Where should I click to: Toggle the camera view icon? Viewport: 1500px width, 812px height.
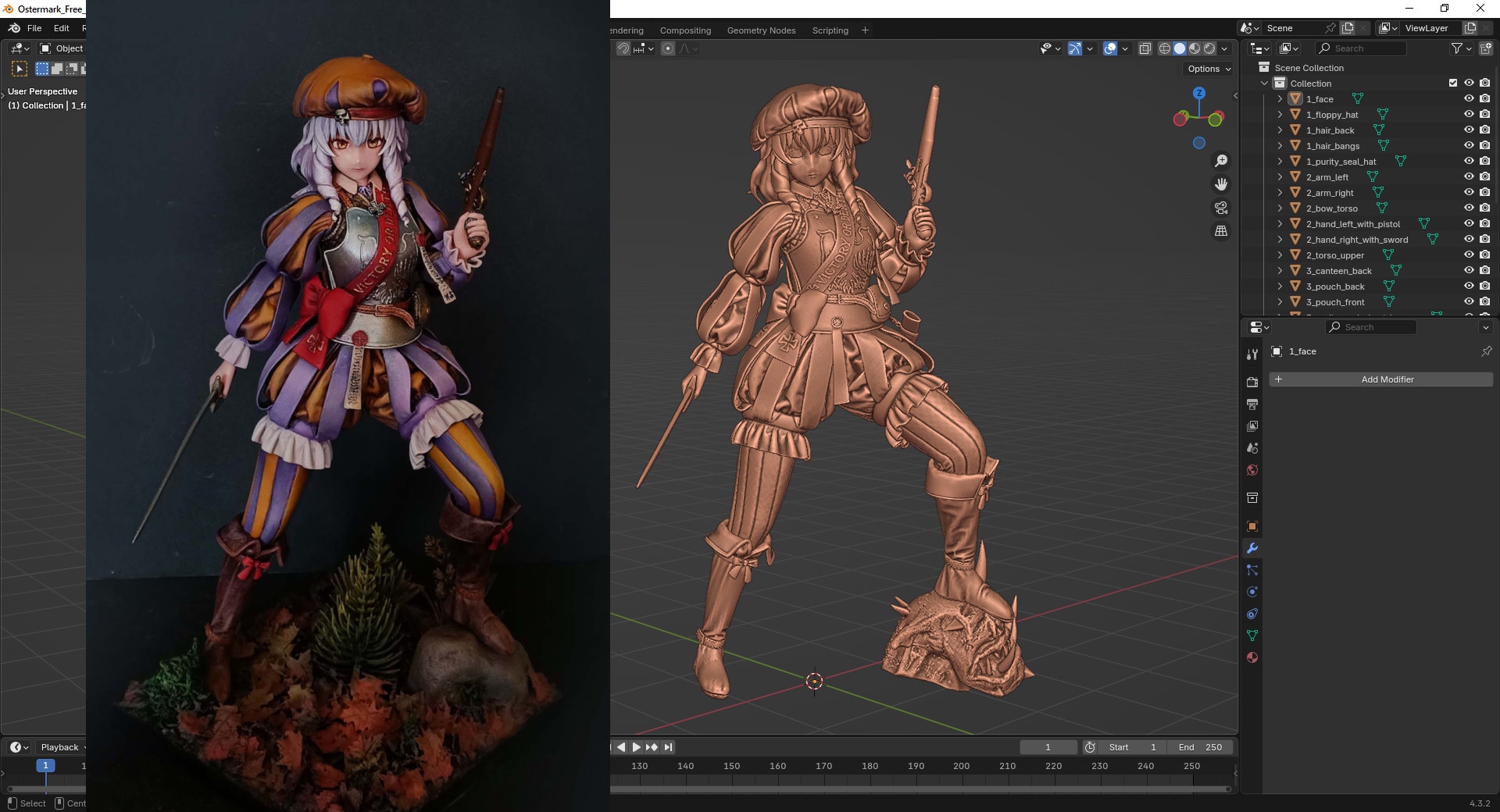pos(1221,208)
